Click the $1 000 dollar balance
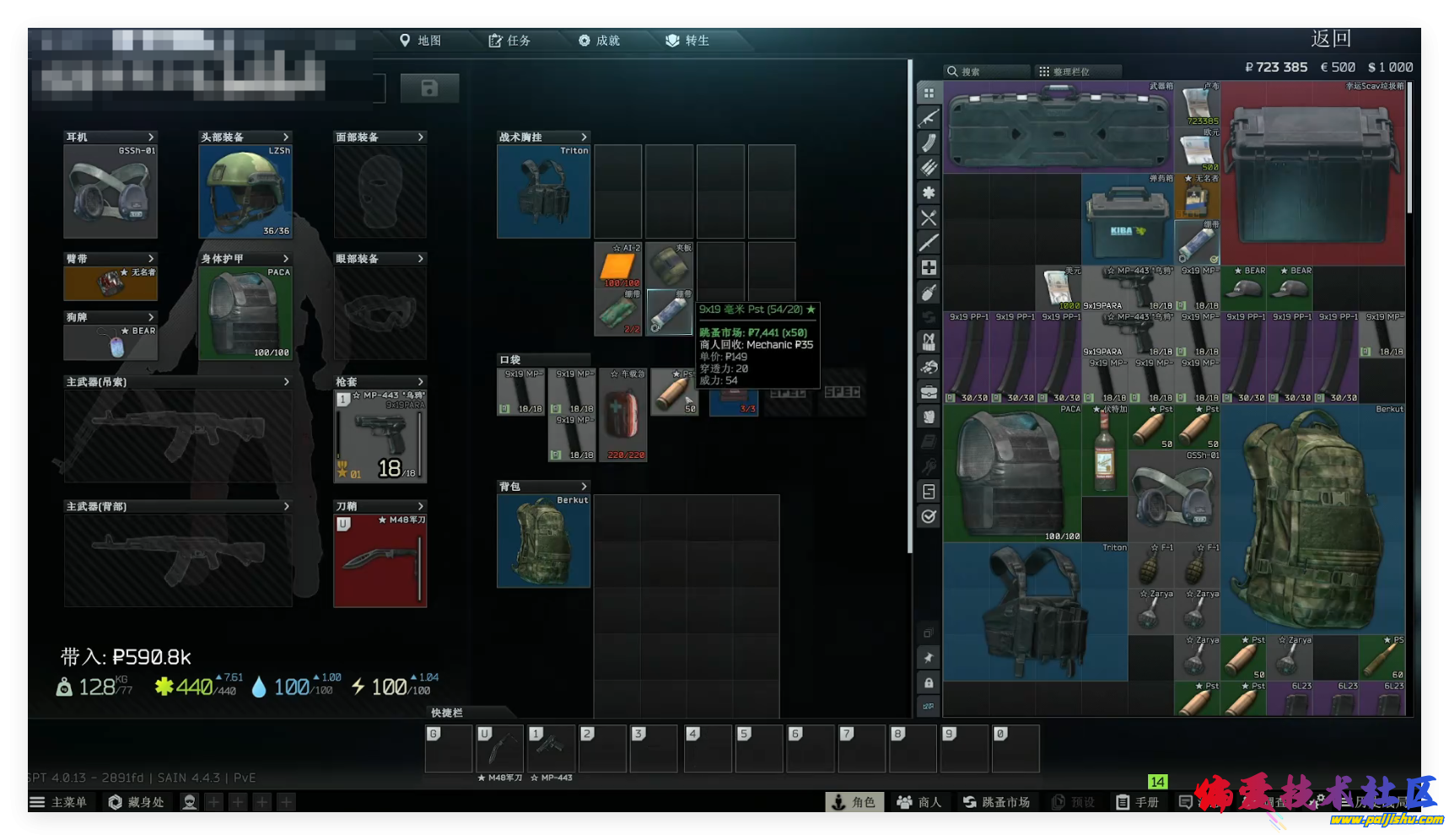1449x840 pixels. click(x=1390, y=67)
